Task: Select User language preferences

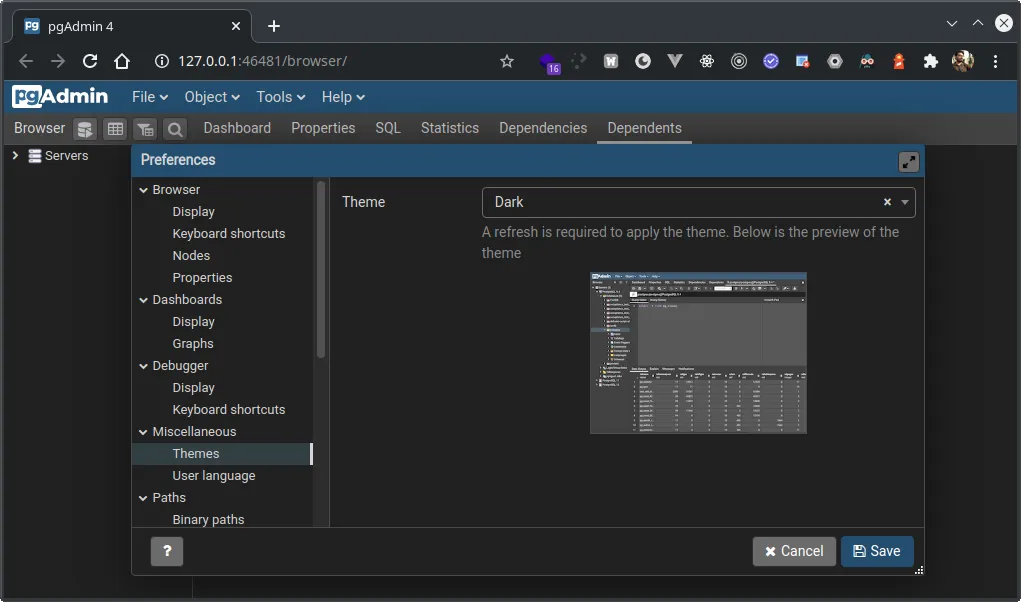Action: point(214,476)
